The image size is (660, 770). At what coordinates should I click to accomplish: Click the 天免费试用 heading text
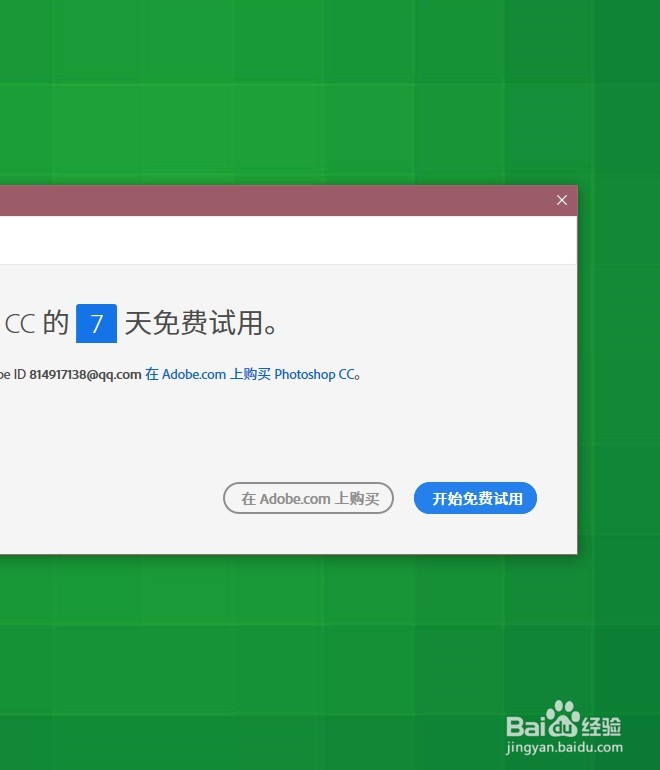pos(201,323)
